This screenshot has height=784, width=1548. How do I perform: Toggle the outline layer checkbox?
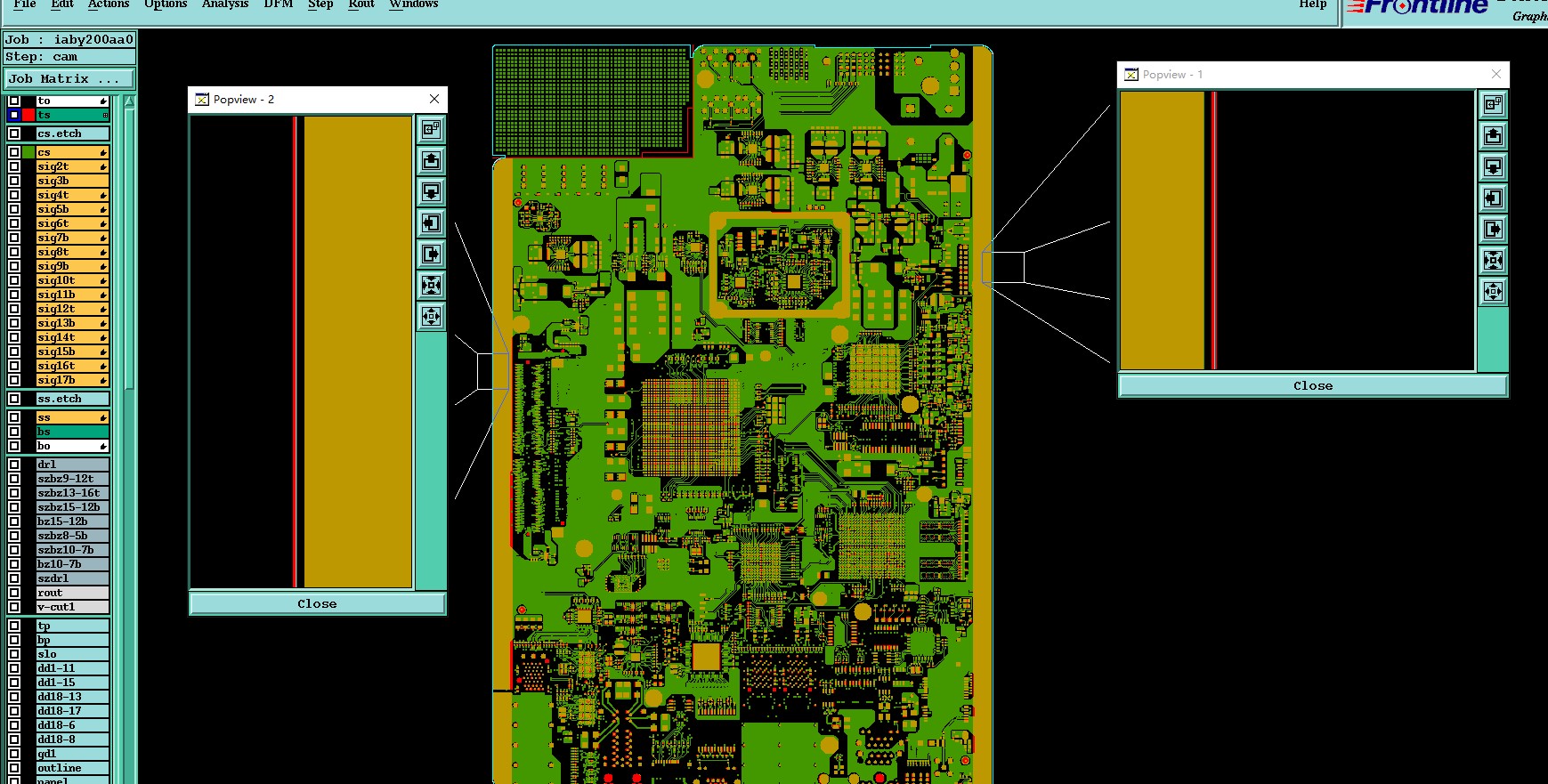pyautogui.click(x=14, y=768)
